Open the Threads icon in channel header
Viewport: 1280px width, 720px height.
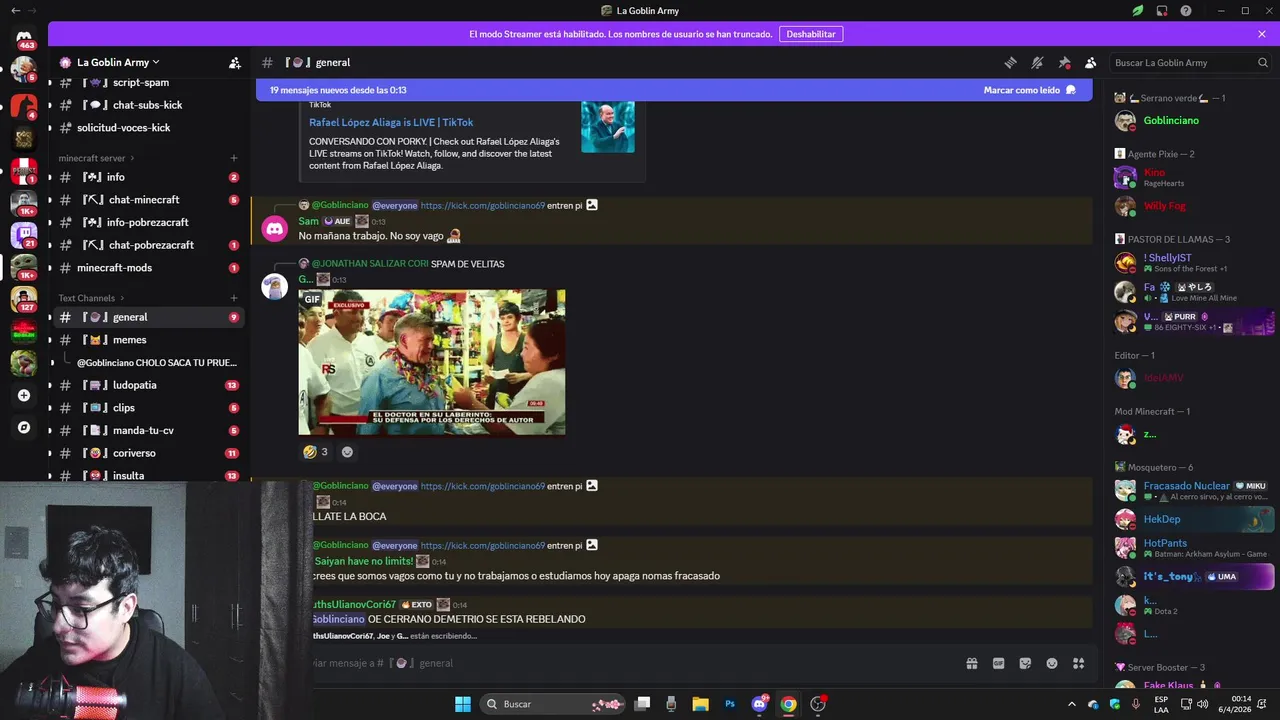point(1010,62)
